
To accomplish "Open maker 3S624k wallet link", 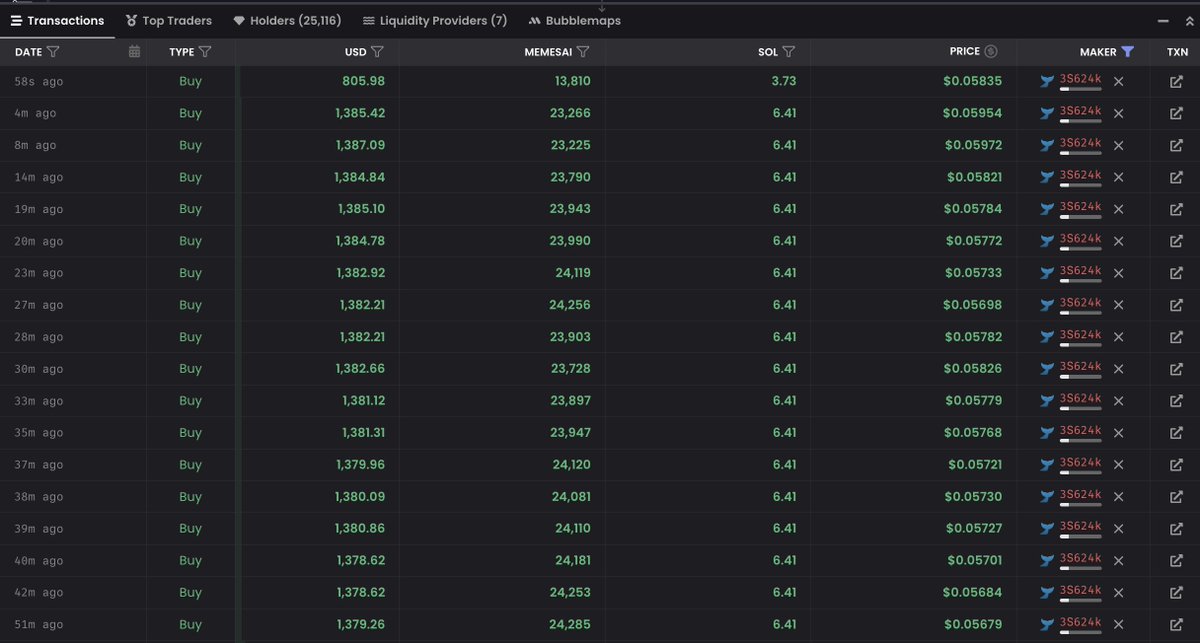I will pos(1081,79).
